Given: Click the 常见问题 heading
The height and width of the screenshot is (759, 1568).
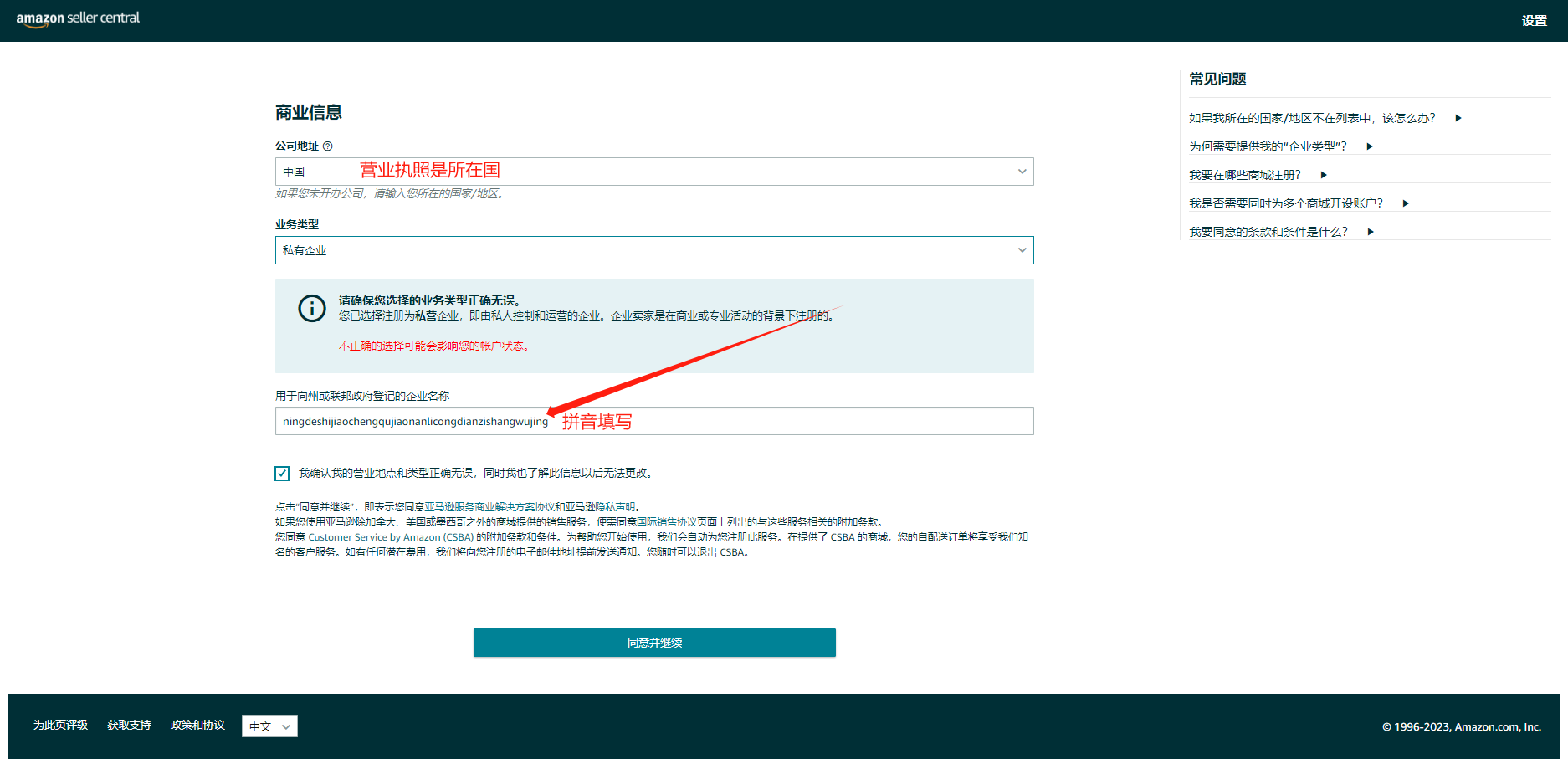Looking at the screenshot, I should click(x=1217, y=79).
